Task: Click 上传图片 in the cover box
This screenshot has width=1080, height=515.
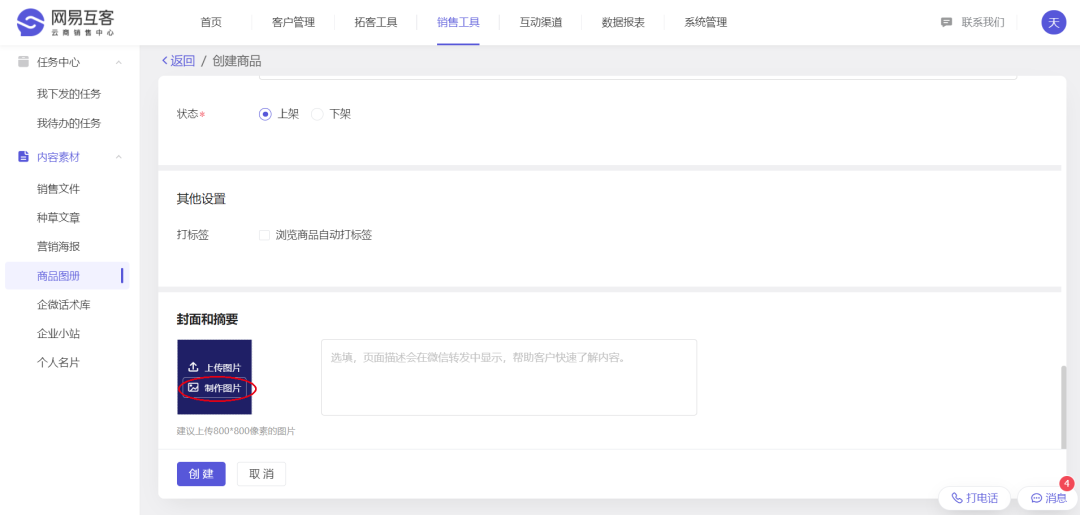Action: (x=214, y=367)
